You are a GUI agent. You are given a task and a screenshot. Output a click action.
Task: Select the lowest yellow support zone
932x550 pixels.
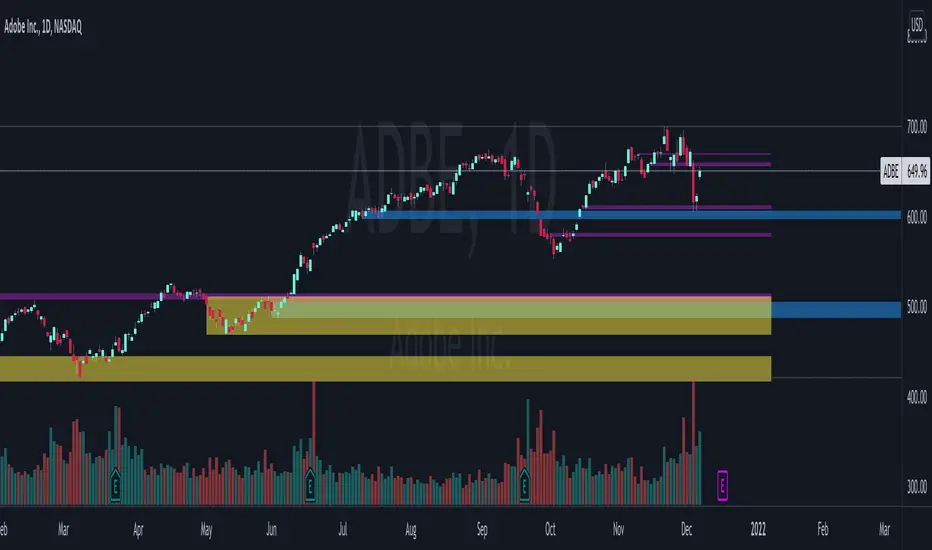point(385,368)
